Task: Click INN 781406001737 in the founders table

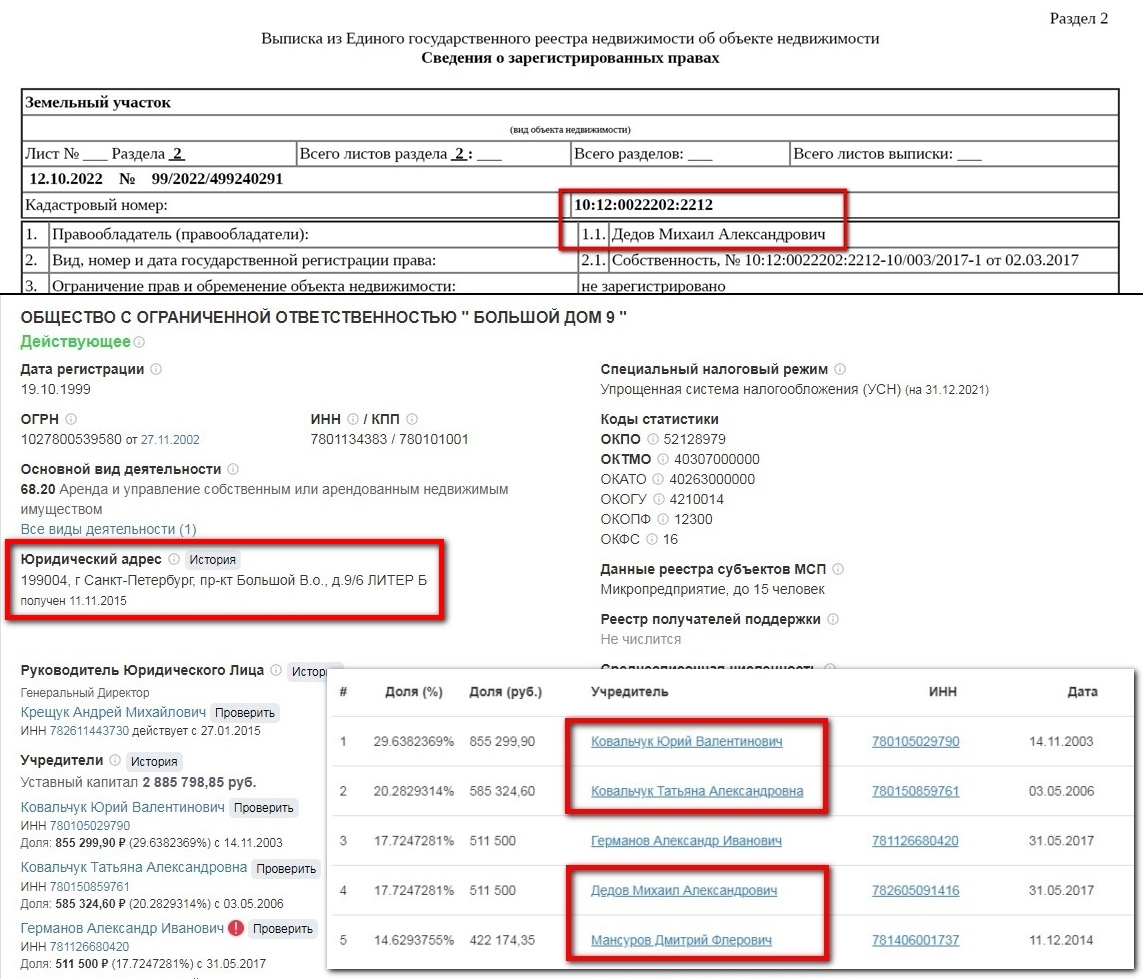Action: click(x=915, y=940)
